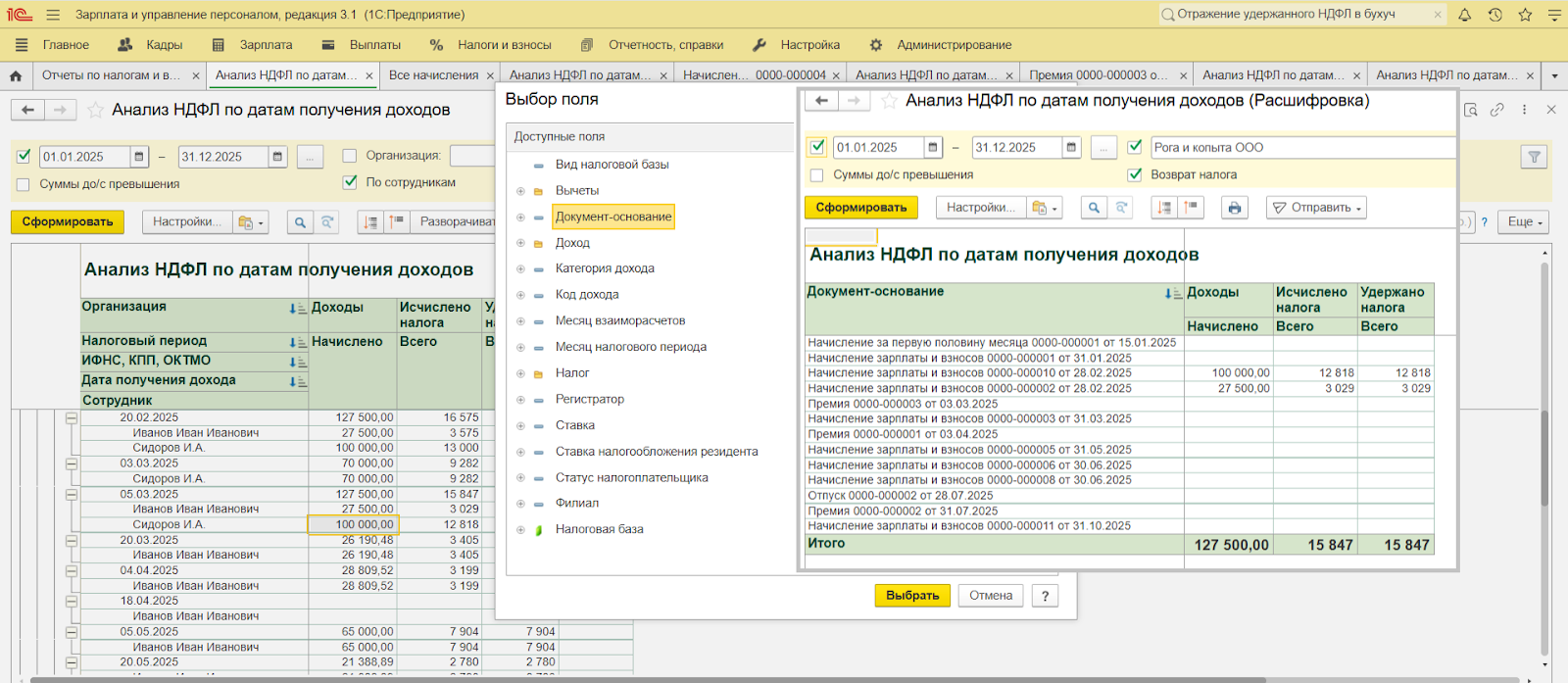Disable the По сотрудникам checkbox
The image size is (1568, 683).
pos(350,182)
